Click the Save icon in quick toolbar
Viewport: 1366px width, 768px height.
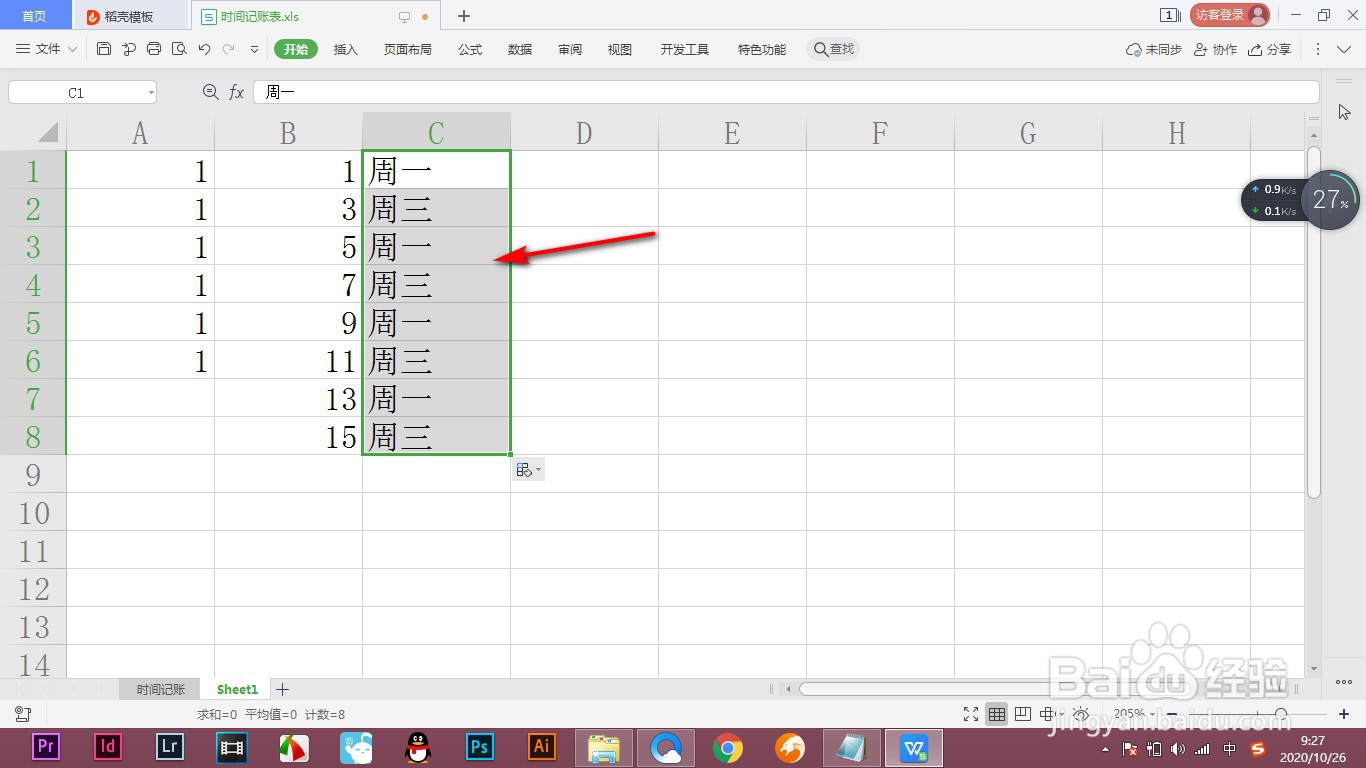(104, 49)
